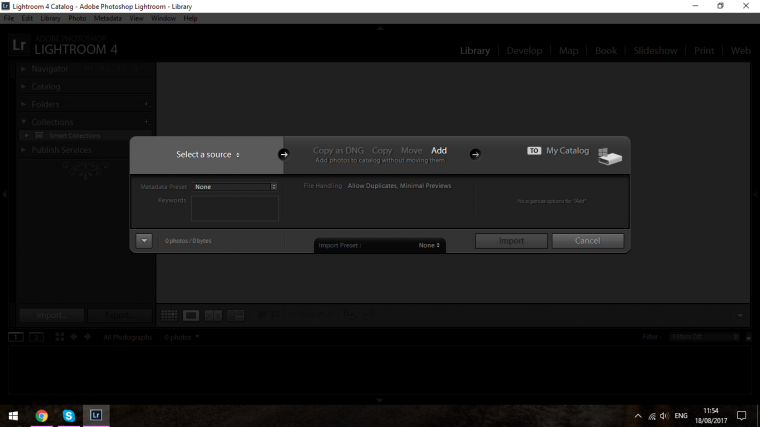This screenshot has width=760, height=427.
Task: Open the Metadata menu
Action: pos(108,18)
